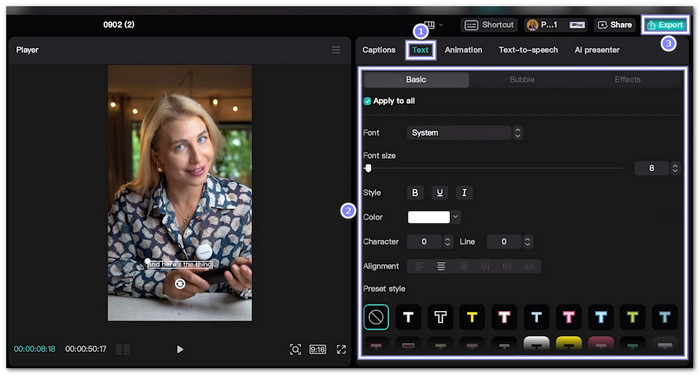Click the Character spacing value field
The image size is (700, 375).
(x=424, y=242)
